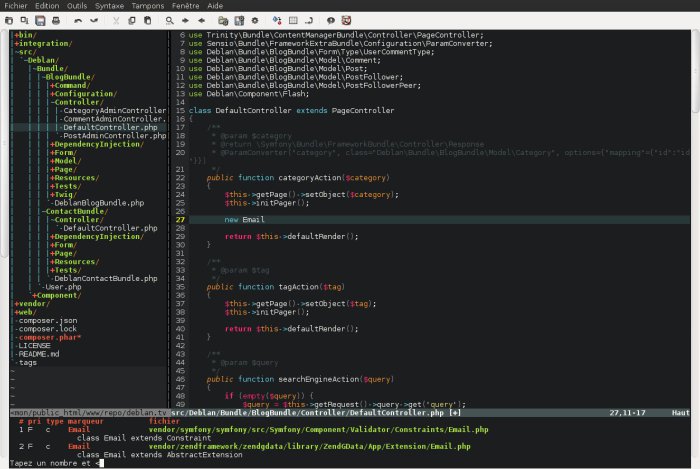Viewport: 700px width, 469px height.
Task: Select DeblanContactBundle.php in tree
Action: click(105, 278)
